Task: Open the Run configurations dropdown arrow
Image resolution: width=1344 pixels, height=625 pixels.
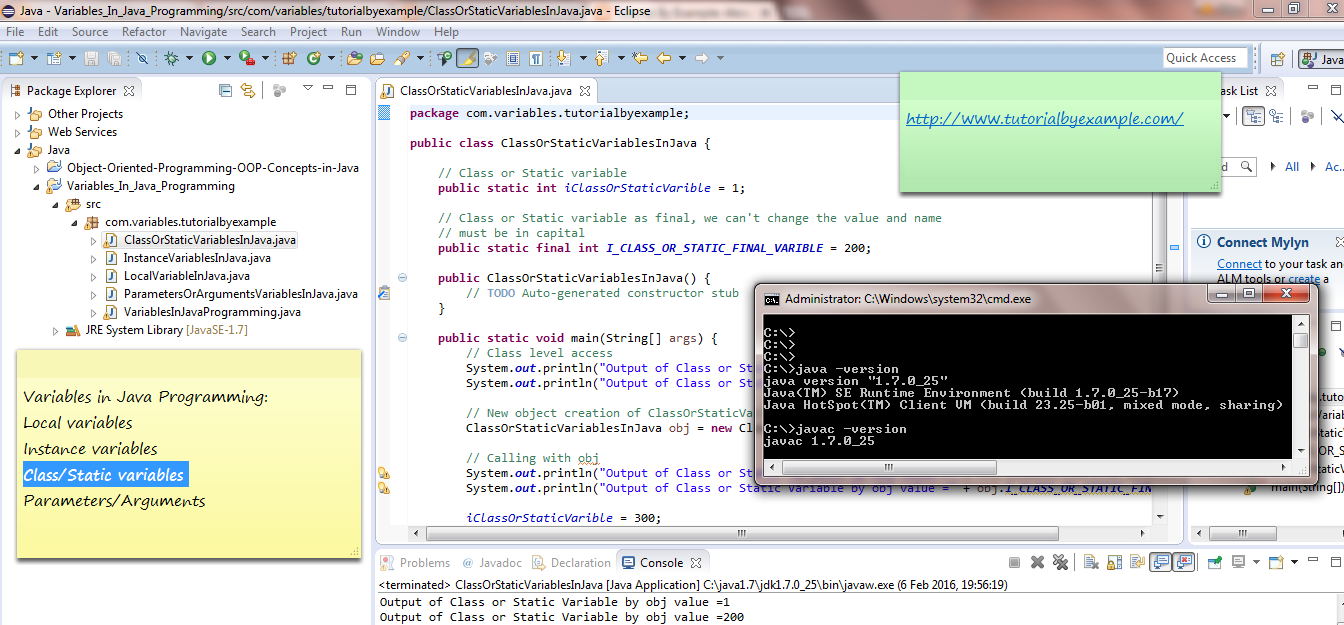Action: [227, 58]
